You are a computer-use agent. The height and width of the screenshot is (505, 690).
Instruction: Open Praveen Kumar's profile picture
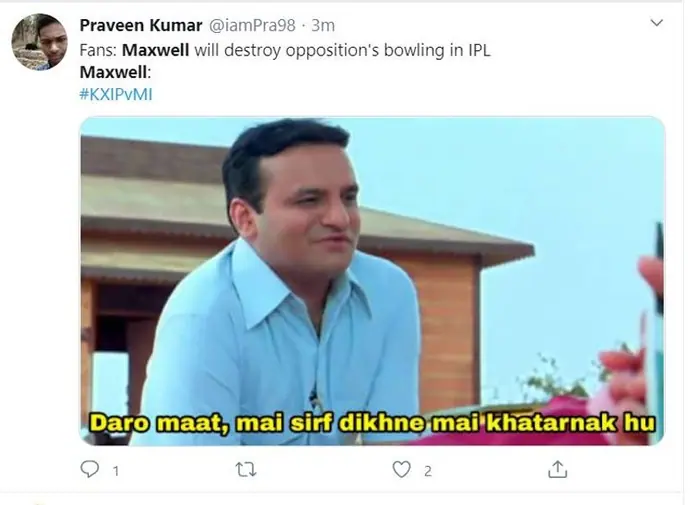[39, 42]
